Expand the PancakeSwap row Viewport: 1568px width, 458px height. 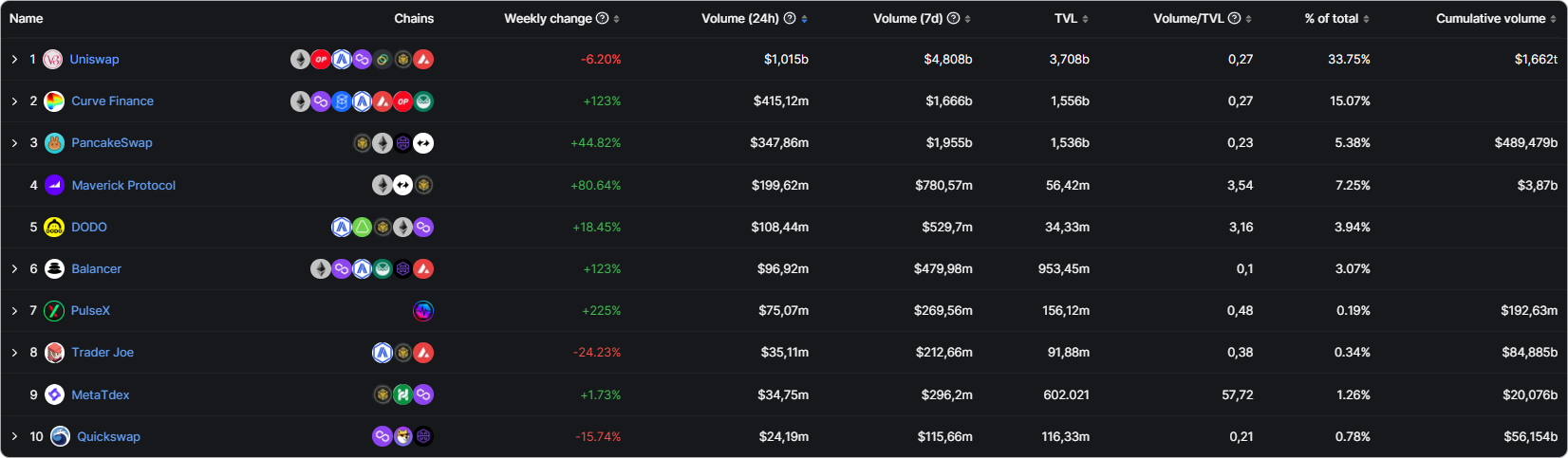(15, 143)
